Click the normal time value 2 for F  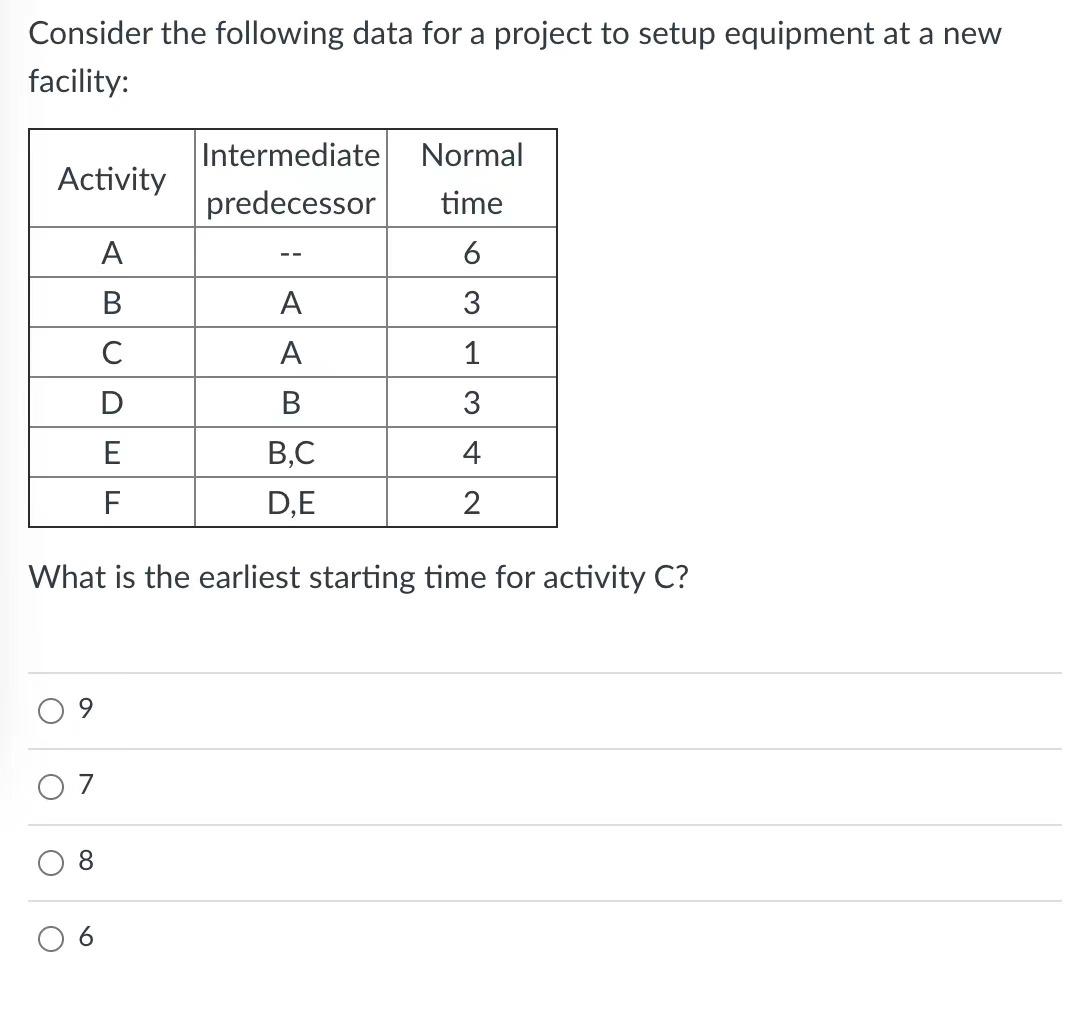pyautogui.click(x=471, y=502)
